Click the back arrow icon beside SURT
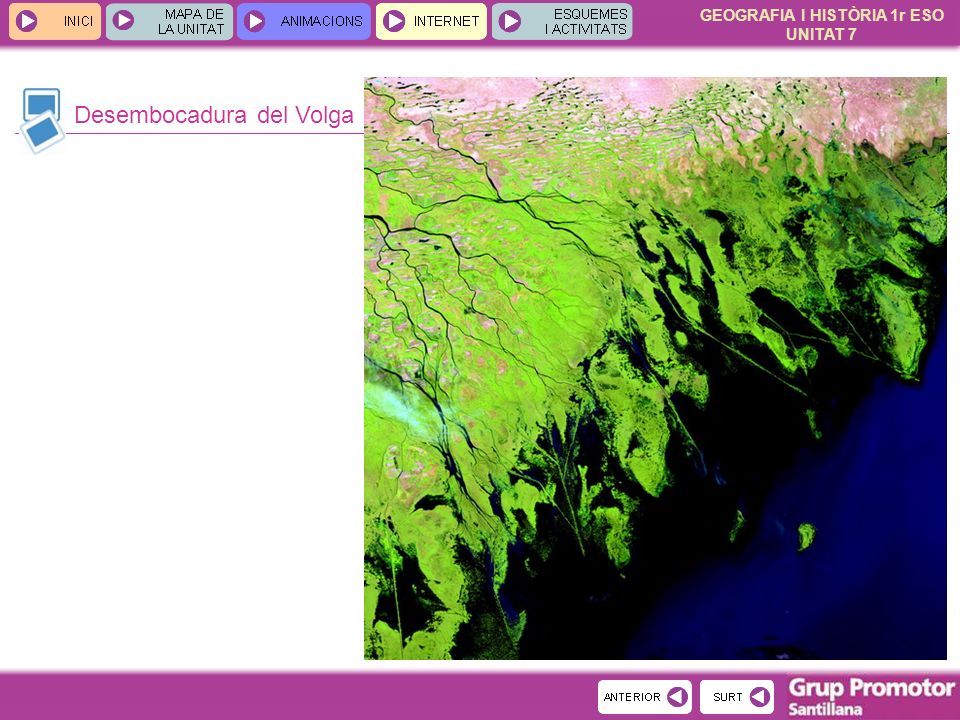The height and width of the screenshot is (720, 960). point(759,696)
